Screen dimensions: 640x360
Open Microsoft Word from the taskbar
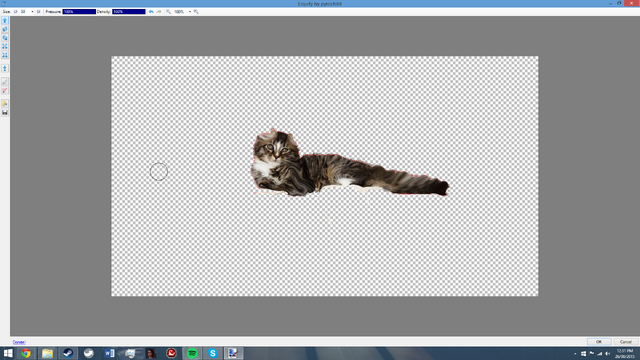click(x=109, y=353)
